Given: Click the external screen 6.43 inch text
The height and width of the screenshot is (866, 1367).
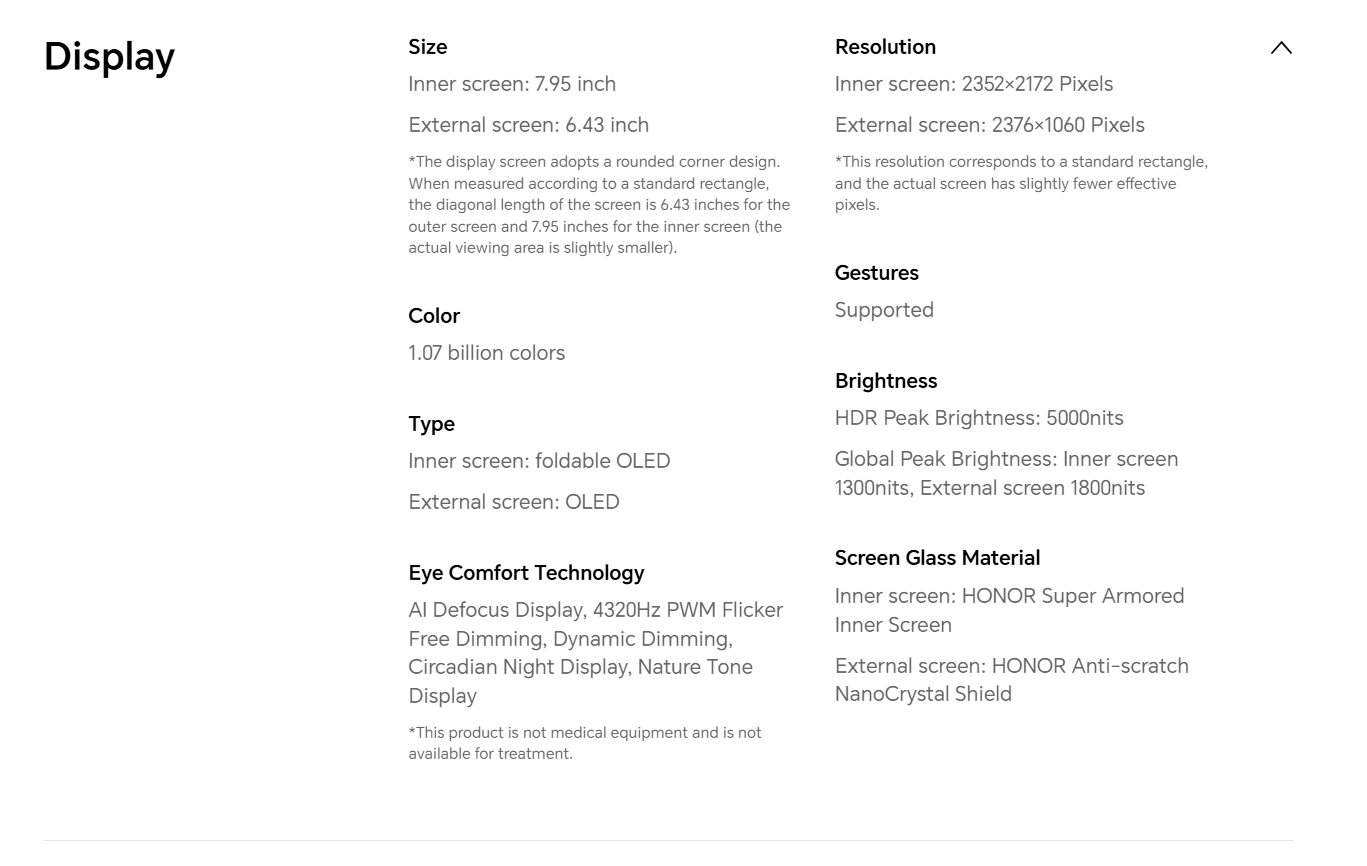Looking at the screenshot, I should pos(528,125).
